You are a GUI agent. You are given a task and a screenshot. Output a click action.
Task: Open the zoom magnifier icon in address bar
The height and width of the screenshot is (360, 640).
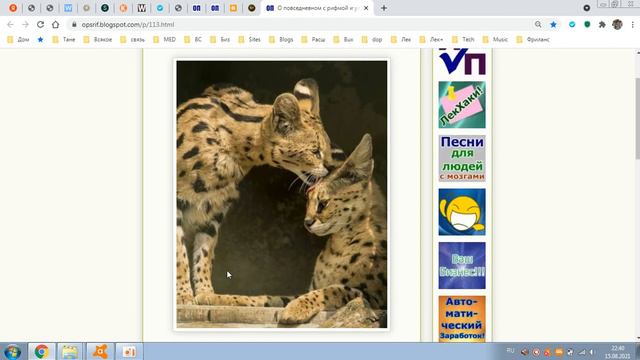pos(538,24)
